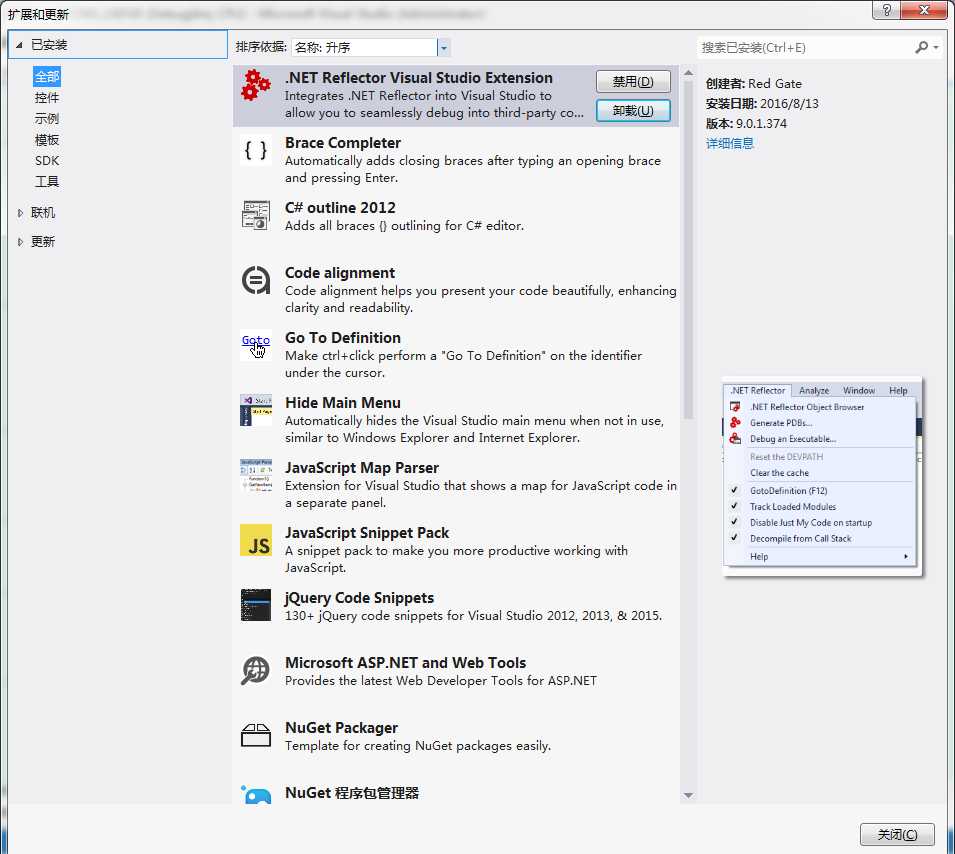955x854 pixels.
Task: Select the Hide Main Menu title
Action: [343, 403]
